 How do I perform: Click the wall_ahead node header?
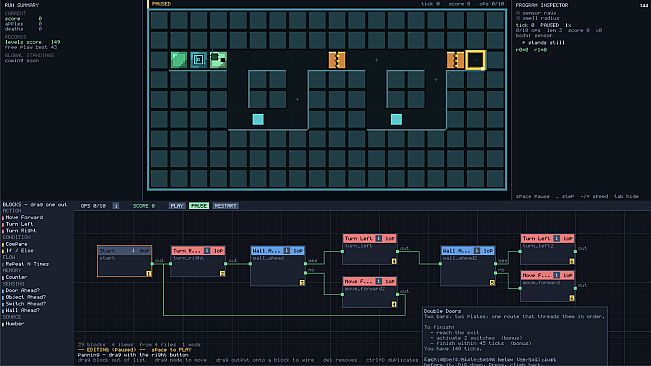(278, 251)
